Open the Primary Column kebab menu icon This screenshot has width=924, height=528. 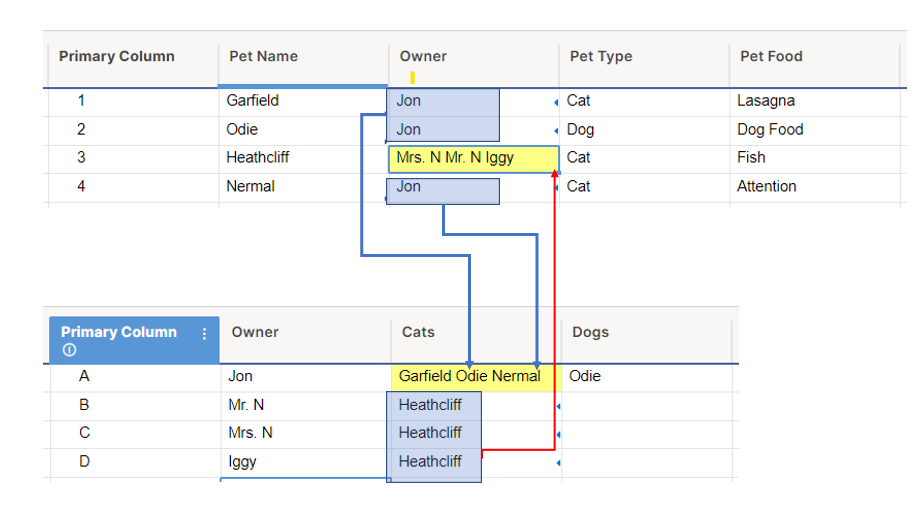point(204,334)
